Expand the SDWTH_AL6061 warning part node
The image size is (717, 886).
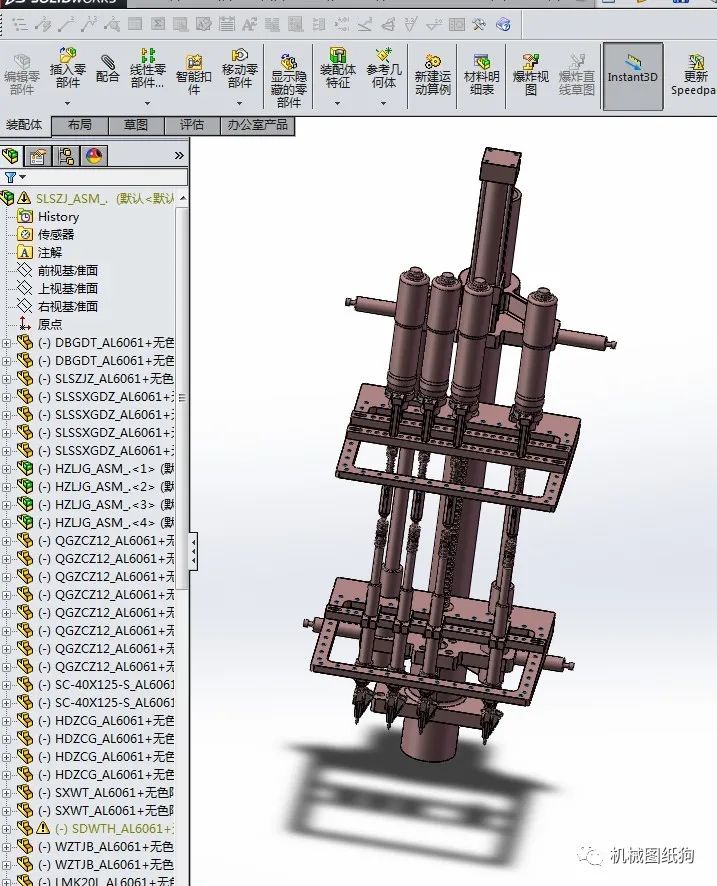(6, 829)
